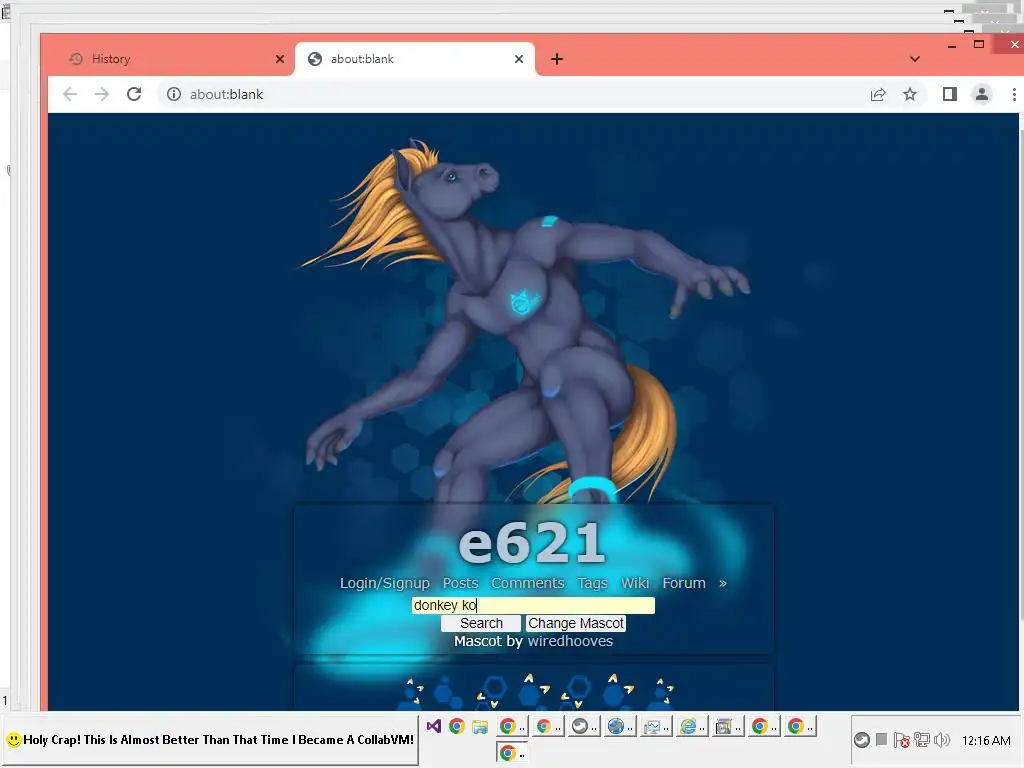Switch to the globe network taskbar button
Viewport: 1024px width, 768px height.
[620, 726]
